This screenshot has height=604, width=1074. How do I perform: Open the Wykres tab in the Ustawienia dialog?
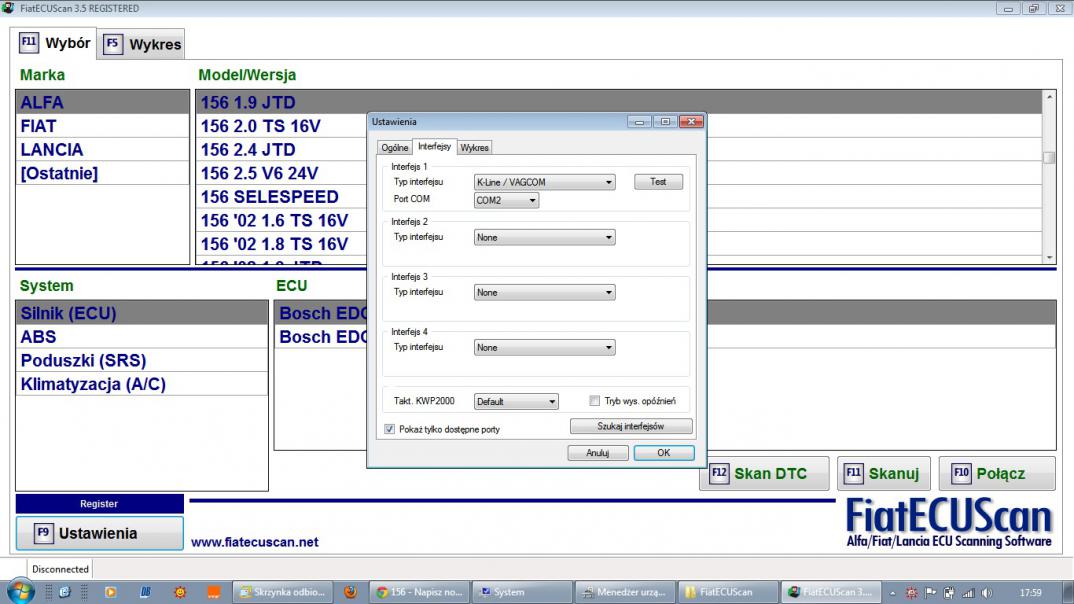point(474,147)
